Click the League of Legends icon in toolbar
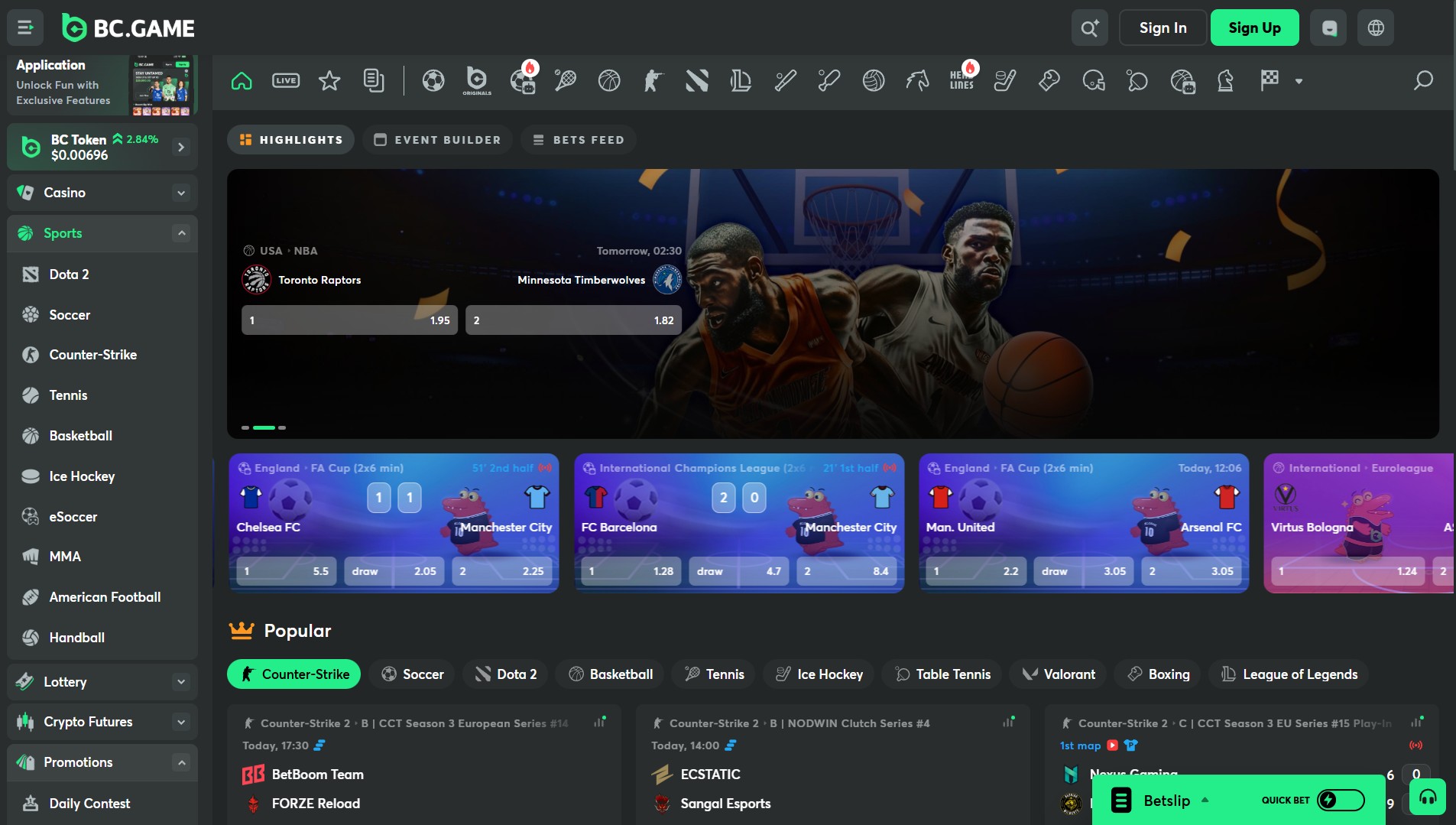 click(741, 80)
